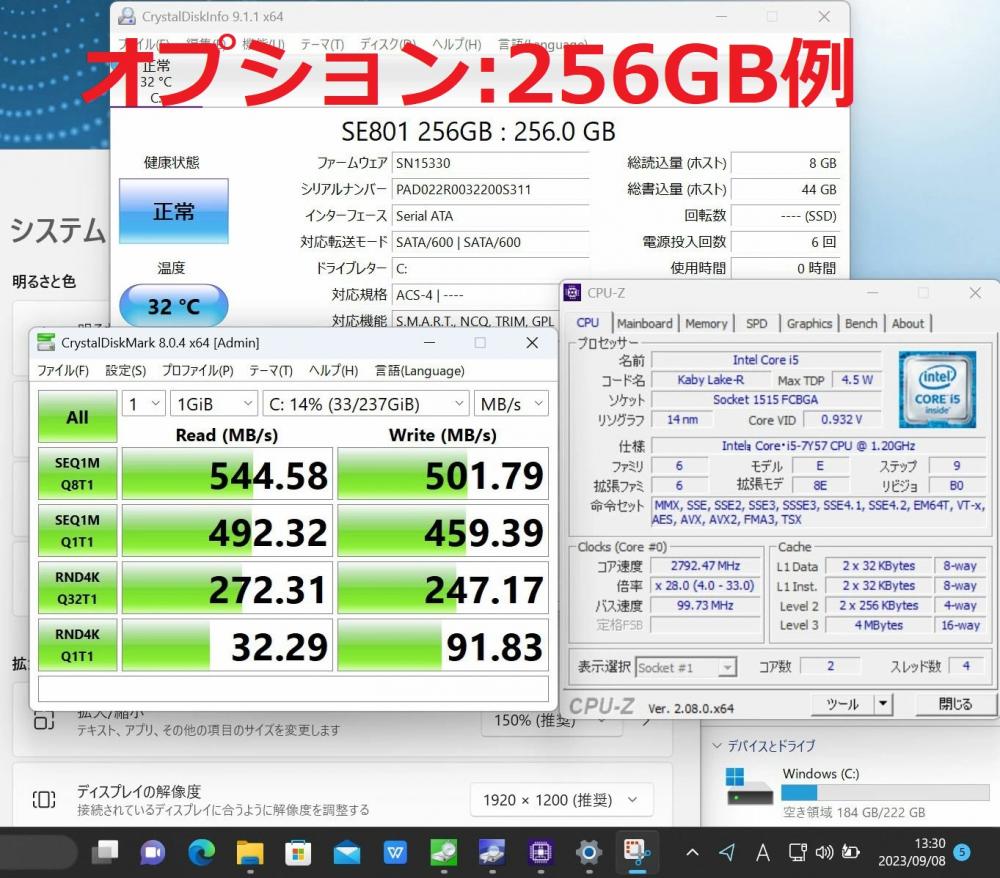Image resolution: width=1000 pixels, height=878 pixels.
Task: Open Microsoft Store from the taskbar
Action: [x=298, y=852]
